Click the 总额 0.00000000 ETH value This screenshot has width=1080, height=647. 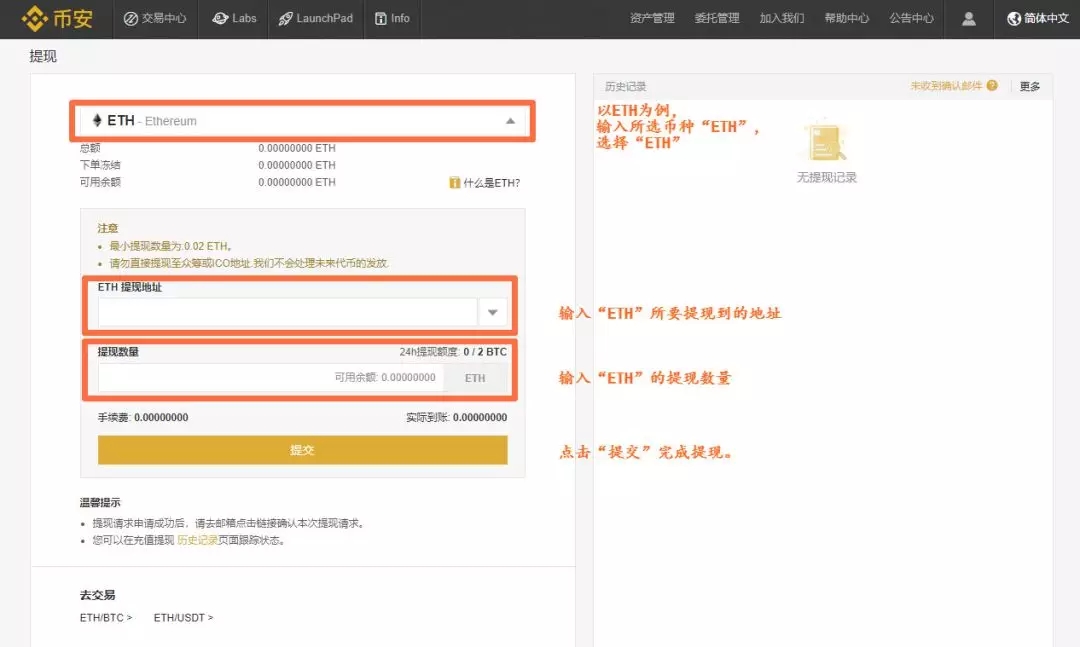[297, 147]
